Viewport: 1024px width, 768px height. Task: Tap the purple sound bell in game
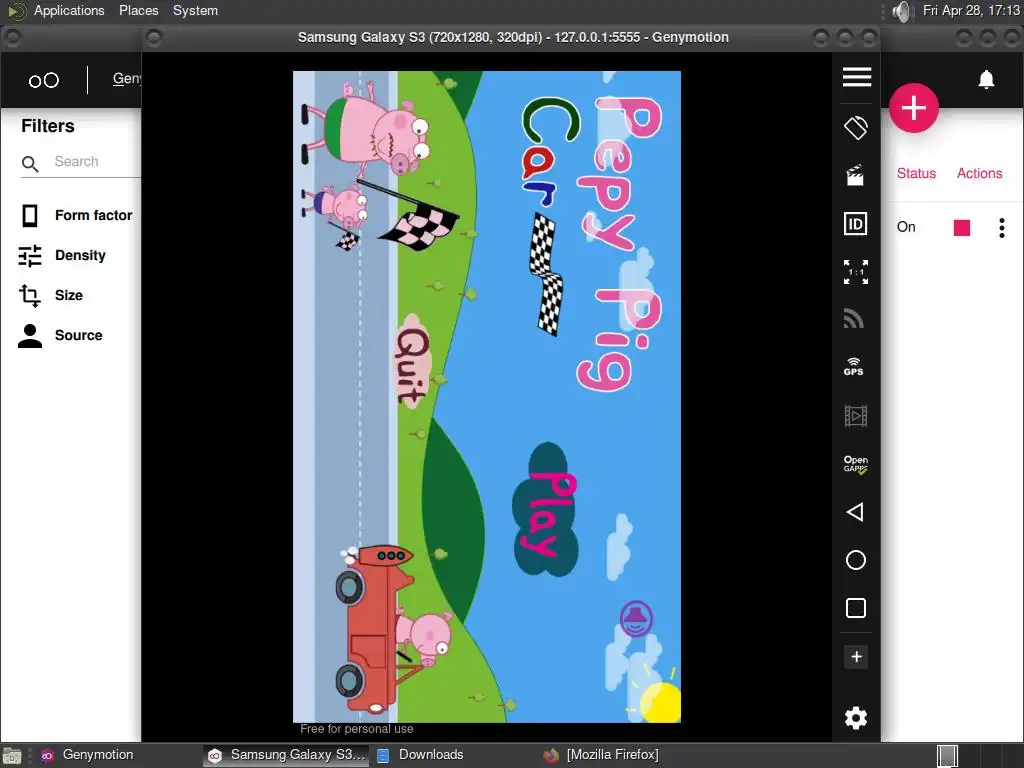(x=636, y=618)
